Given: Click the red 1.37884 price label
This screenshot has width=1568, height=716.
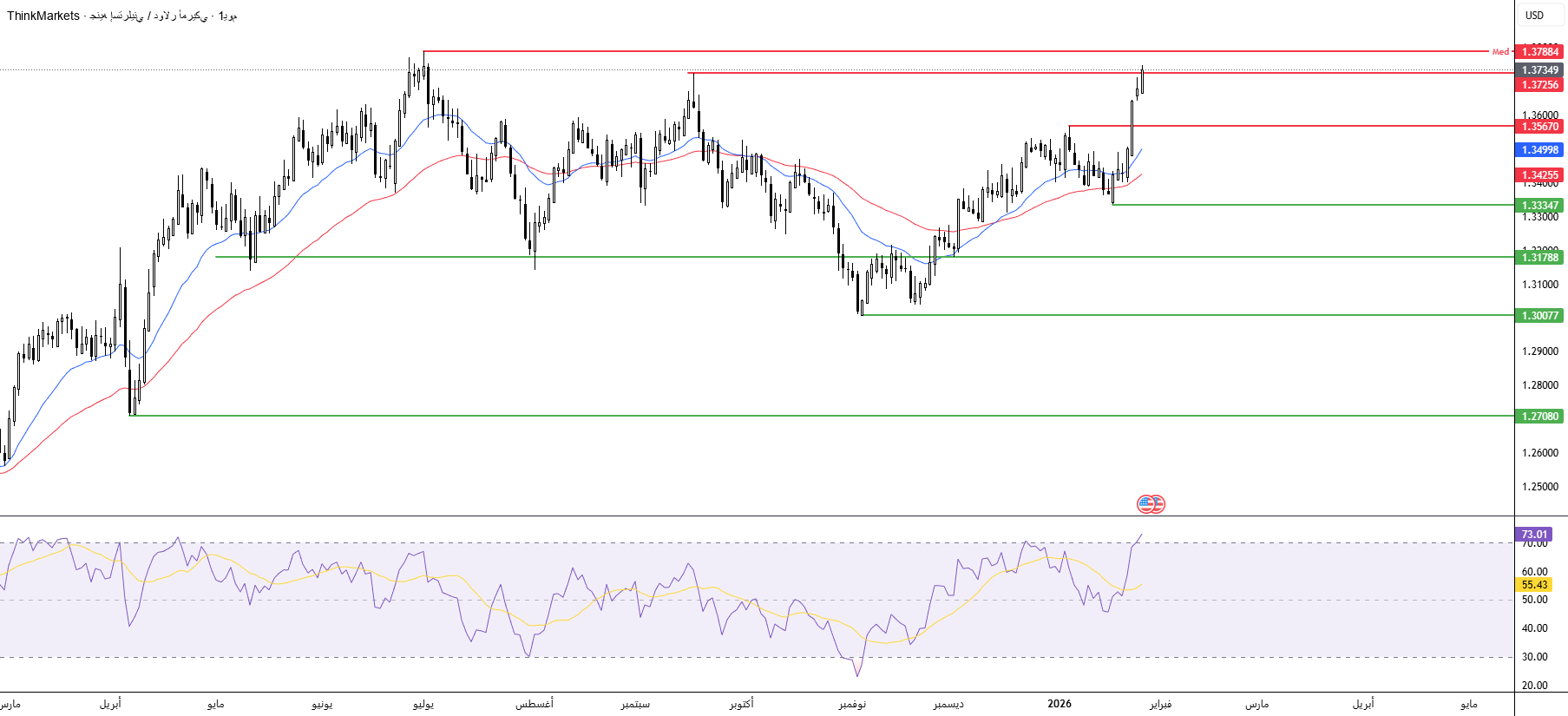Looking at the screenshot, I should pyautogui.click(x=1540, y=52).
